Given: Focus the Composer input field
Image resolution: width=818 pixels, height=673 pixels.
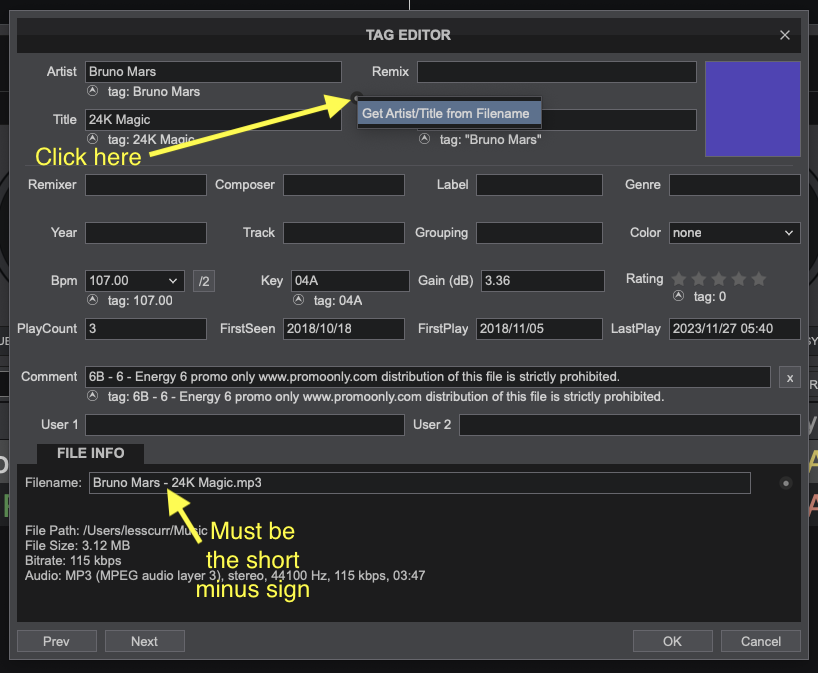Looking at the screenshot, I should coord(344,185).
